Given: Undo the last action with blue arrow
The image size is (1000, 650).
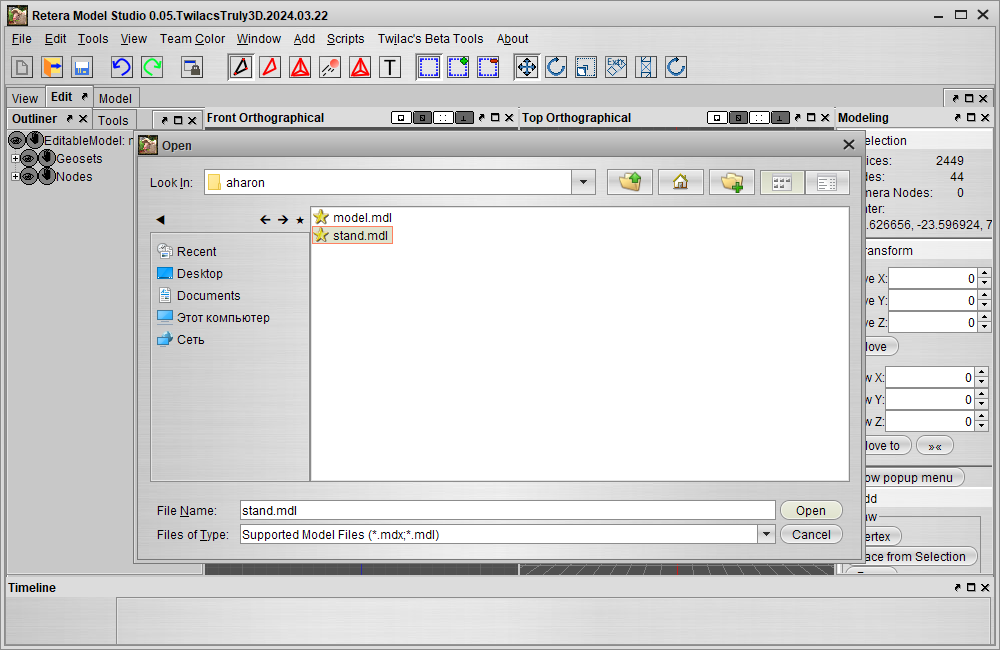Looking at the screenshot, I should (122, 67).
